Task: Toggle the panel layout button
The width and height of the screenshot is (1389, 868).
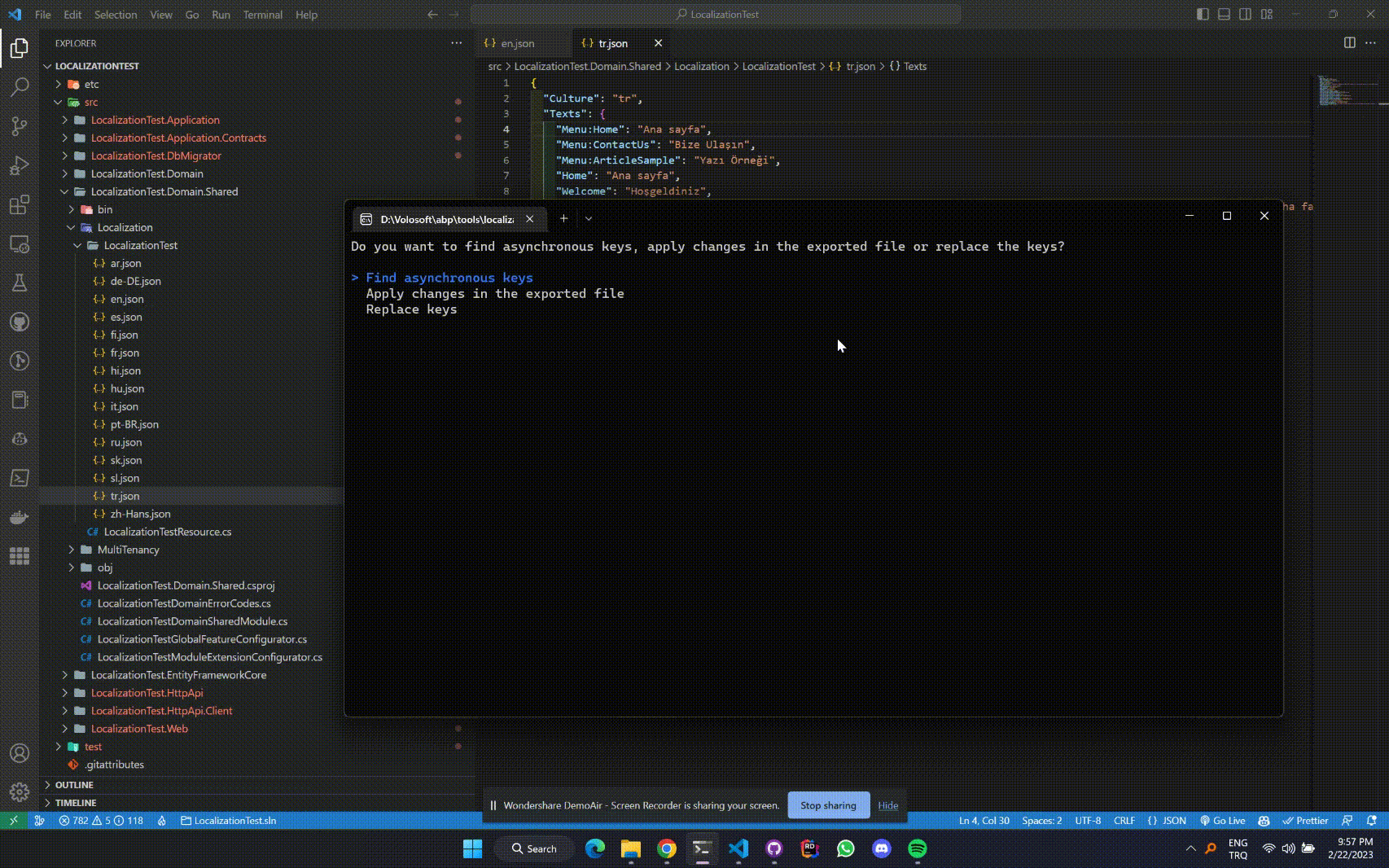Action: point(1224,15)
